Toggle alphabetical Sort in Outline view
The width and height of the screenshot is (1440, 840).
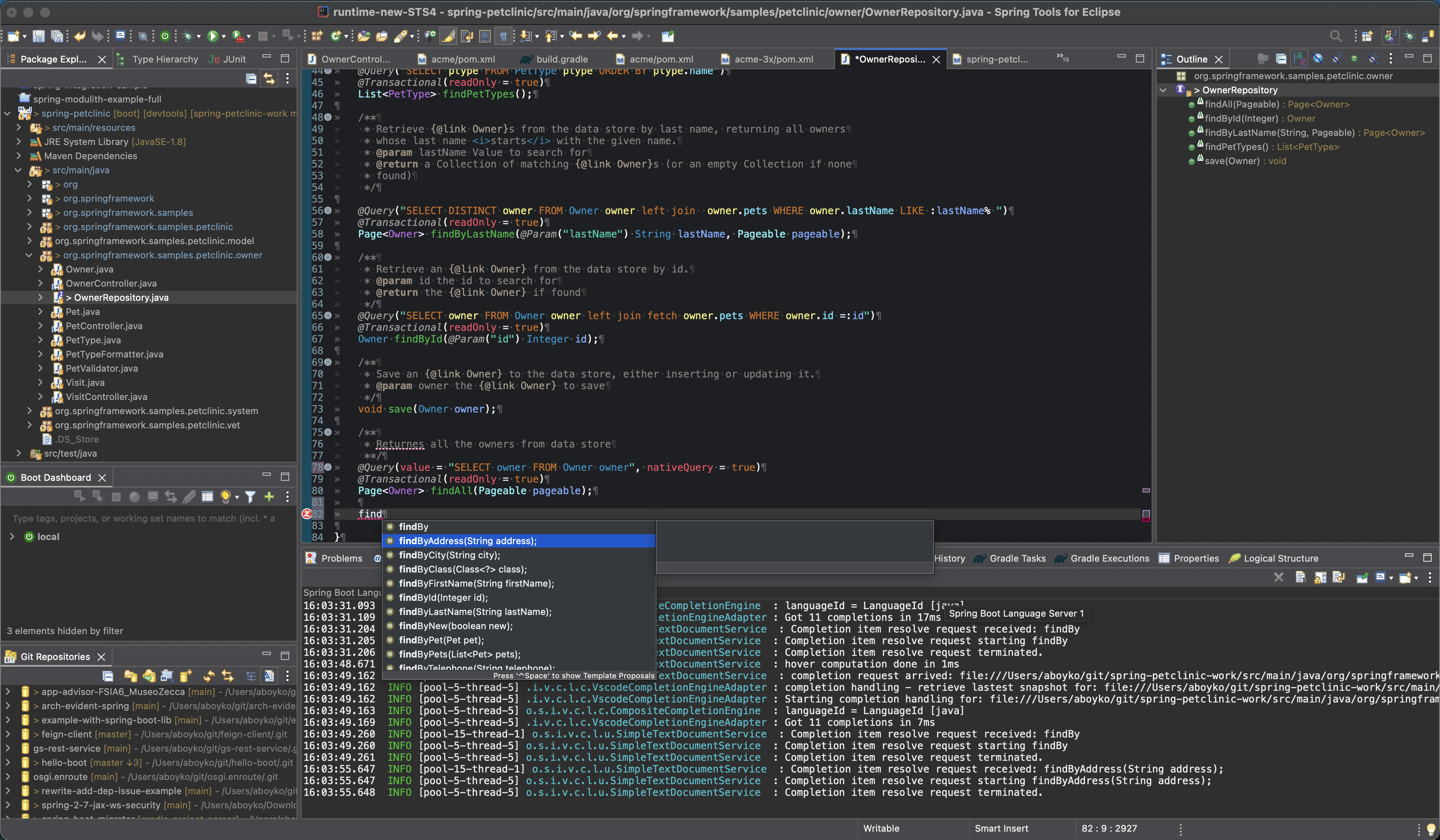pyautogui.click(x=1300, y=59)
